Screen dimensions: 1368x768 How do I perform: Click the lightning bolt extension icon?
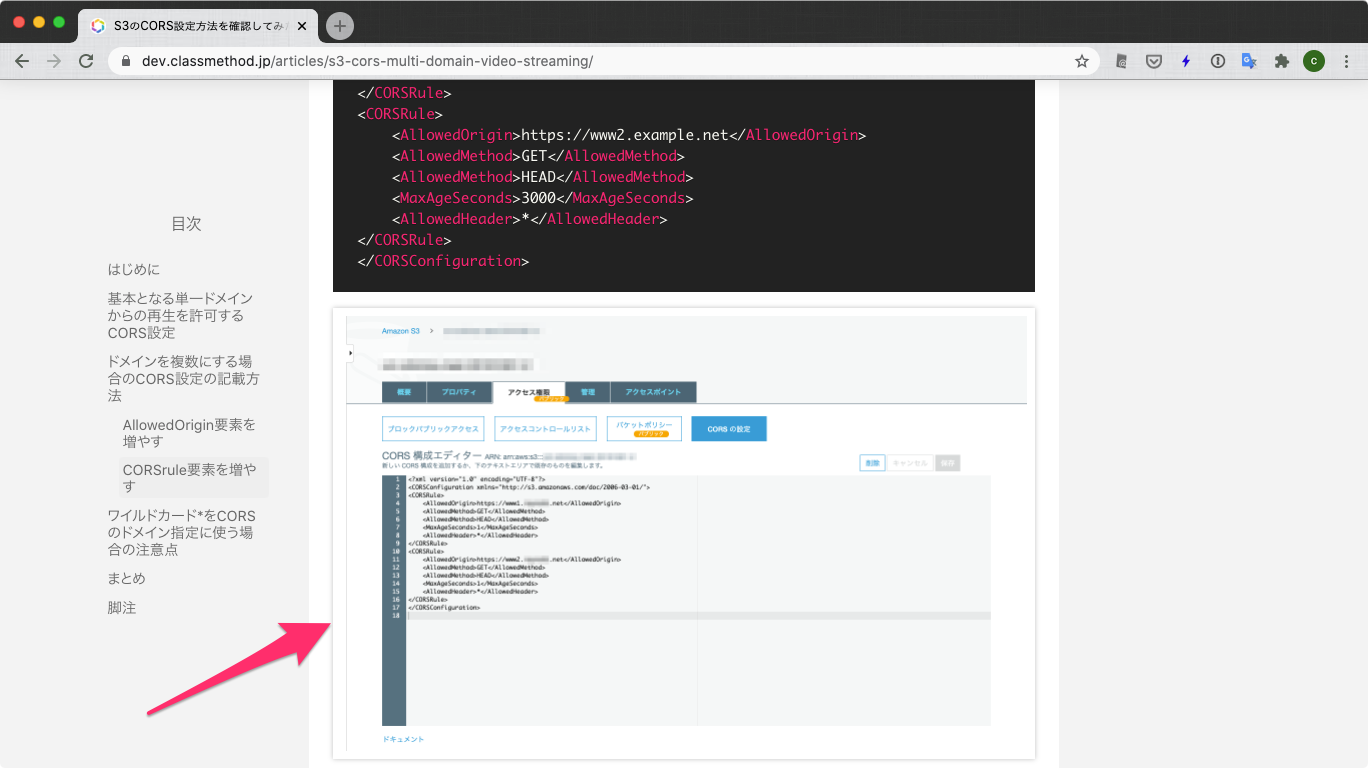pos(1185,61)
